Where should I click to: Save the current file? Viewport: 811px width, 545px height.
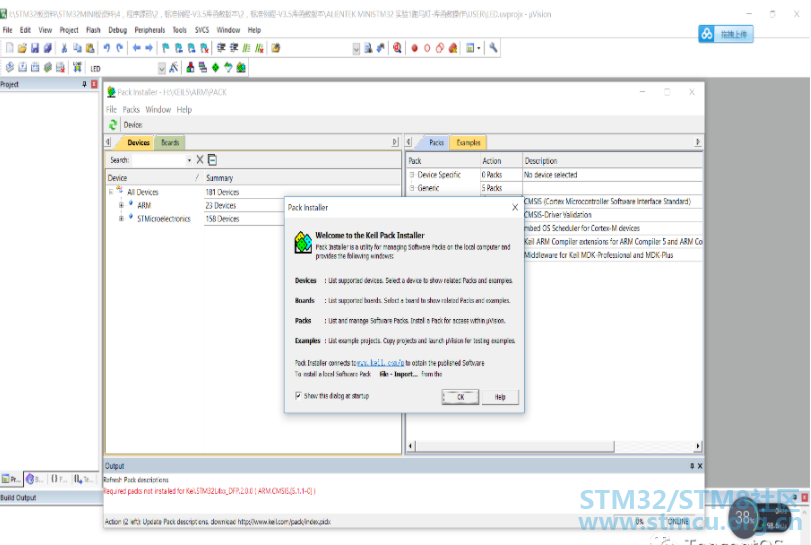35,48
